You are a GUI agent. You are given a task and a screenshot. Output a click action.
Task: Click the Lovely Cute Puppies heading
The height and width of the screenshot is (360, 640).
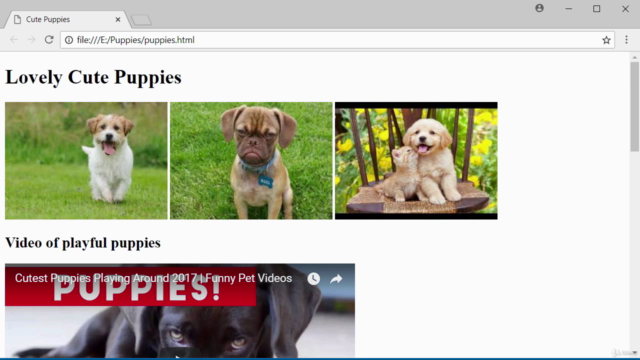[x=93, y=77]
